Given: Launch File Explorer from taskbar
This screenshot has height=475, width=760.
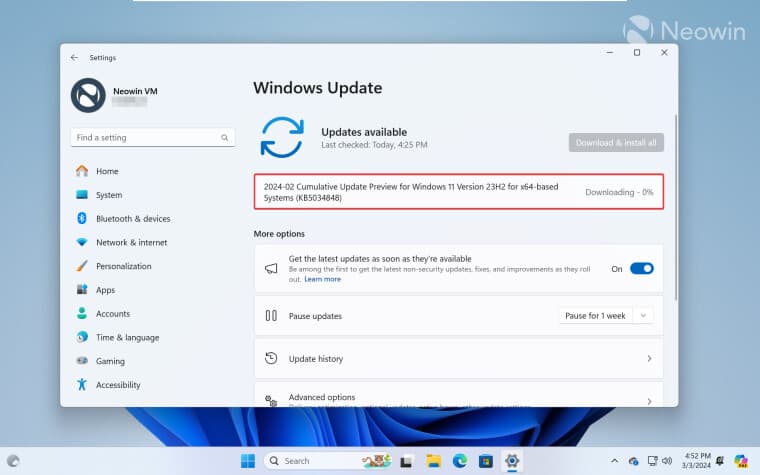Looking at the screenshot, I should pos(433,461).
